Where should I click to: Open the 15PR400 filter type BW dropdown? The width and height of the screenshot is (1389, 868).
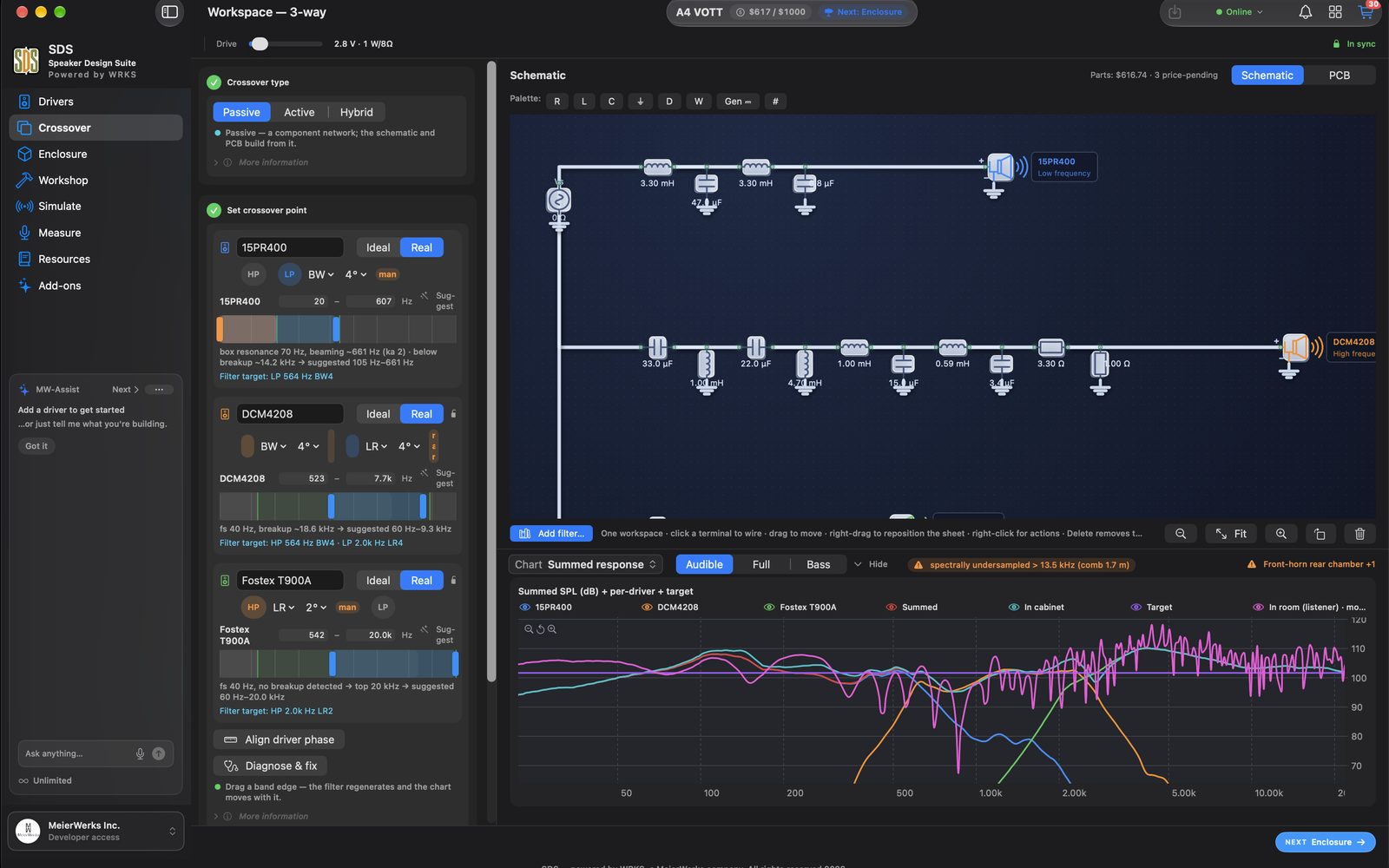click(321, 274)
